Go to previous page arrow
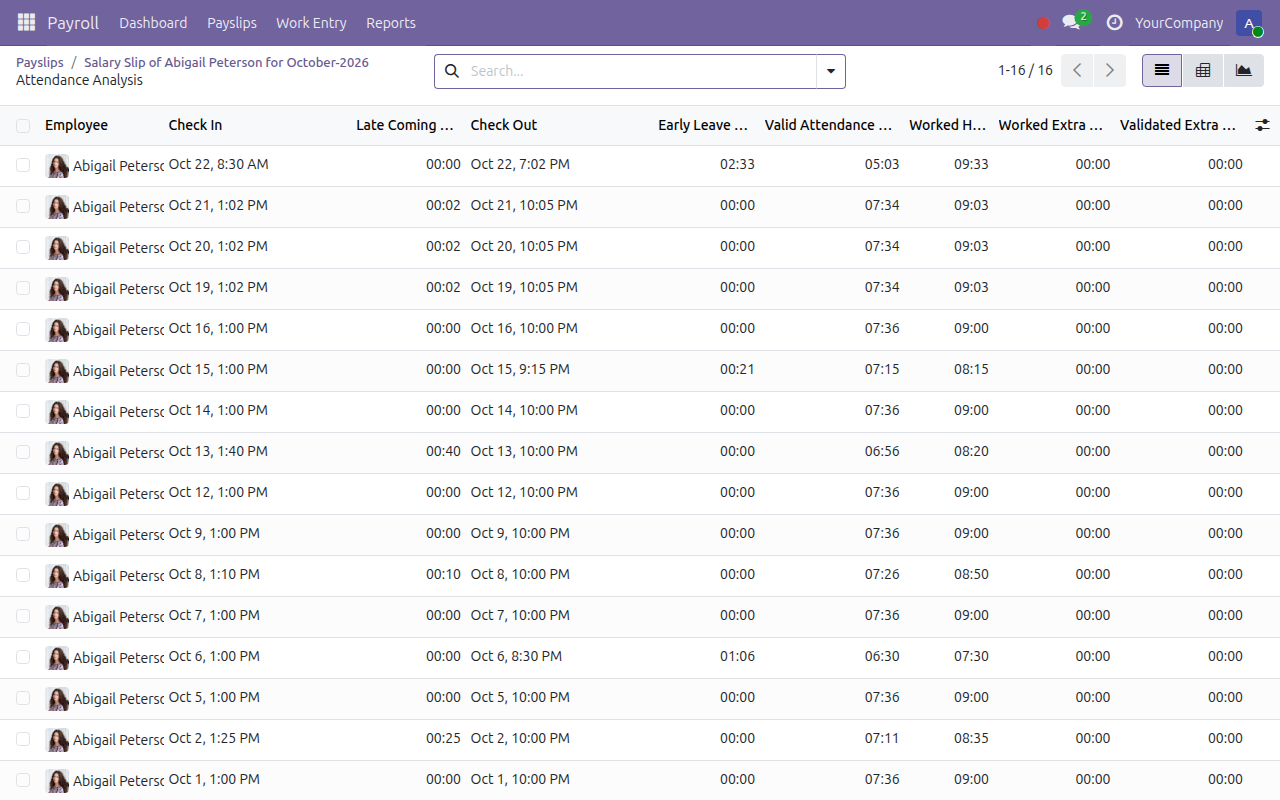The height and width of the screenshot is (800, 1280). coord(1077,71)
